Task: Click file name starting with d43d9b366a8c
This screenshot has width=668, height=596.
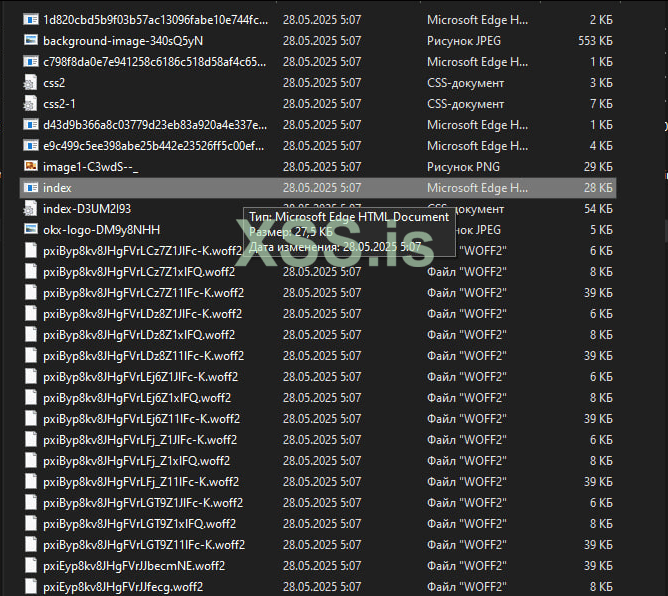Action: (x=155, y=124)
